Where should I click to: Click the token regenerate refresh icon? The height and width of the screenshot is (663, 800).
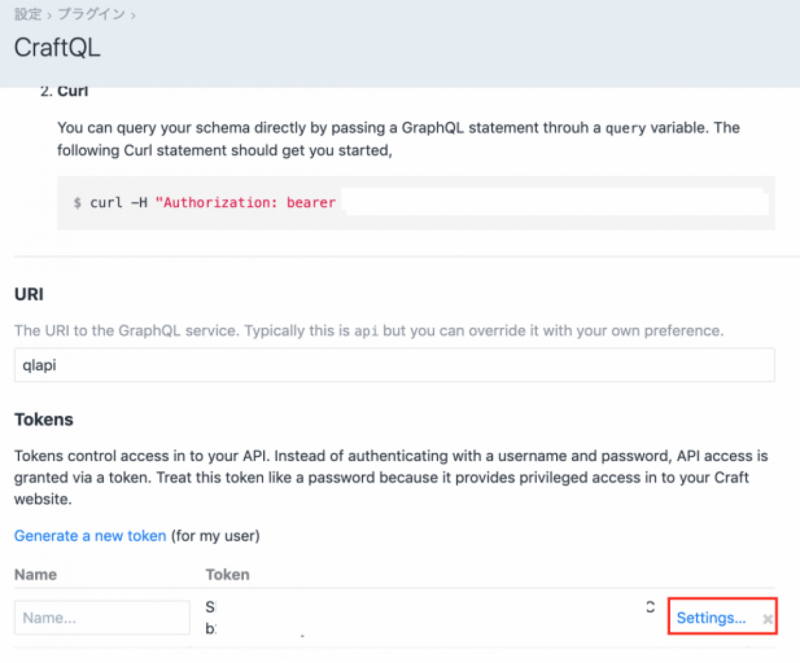coord(650,607)
